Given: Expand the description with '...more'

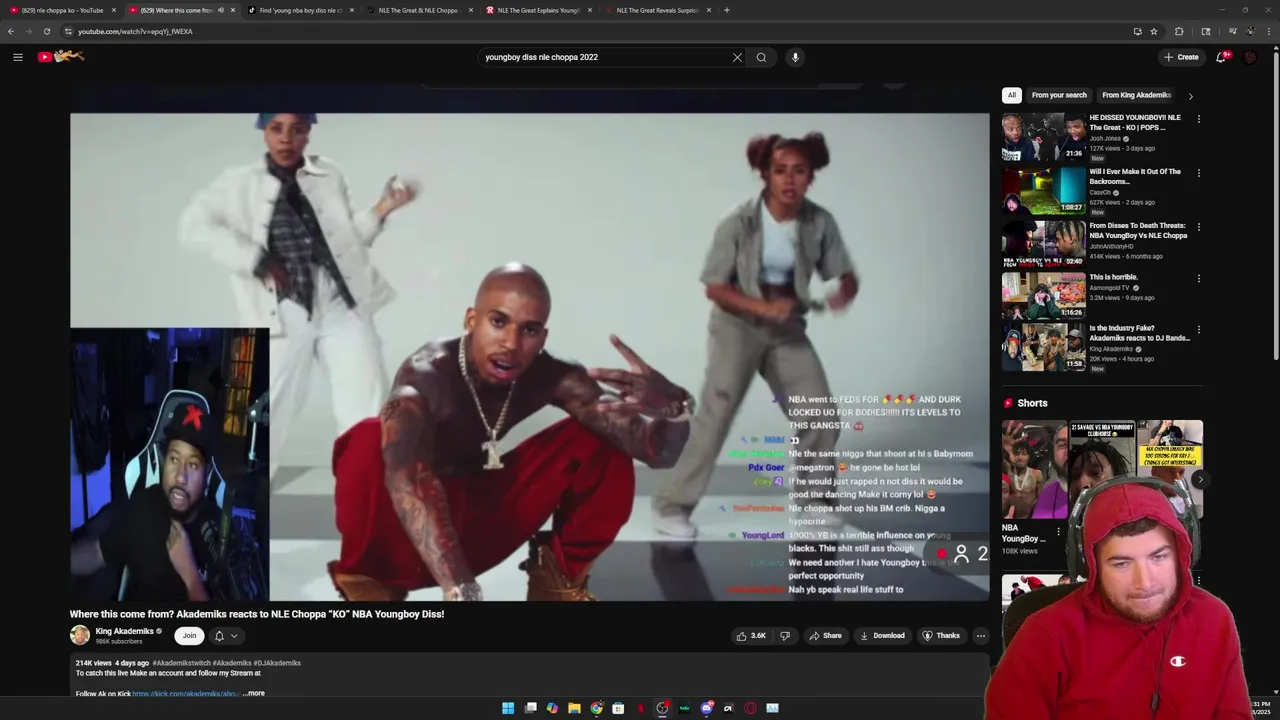Looking at the screenshot, I should (x=254, y=693).
